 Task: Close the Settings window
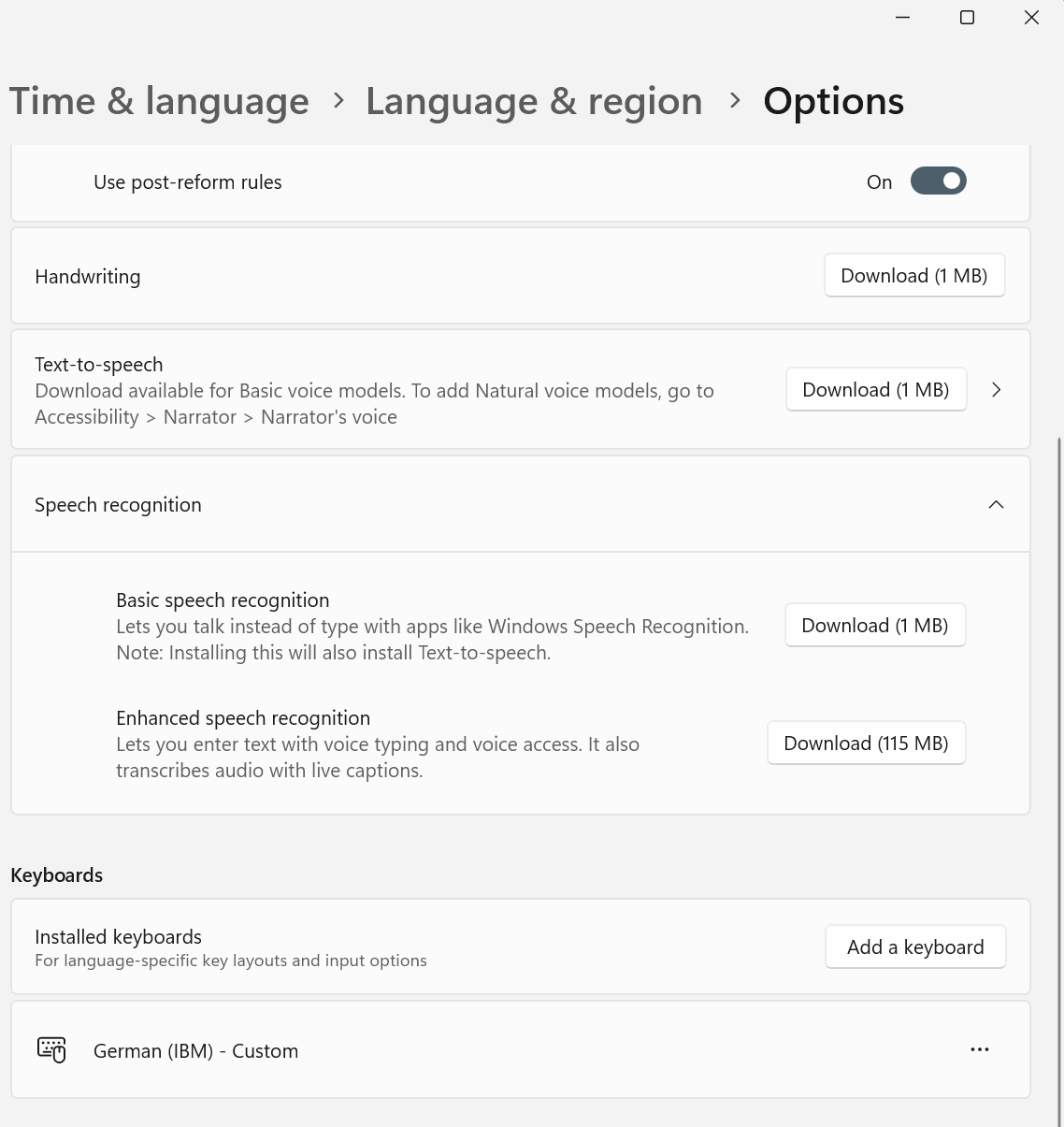pyautogui.click(x=1031, y=18)
